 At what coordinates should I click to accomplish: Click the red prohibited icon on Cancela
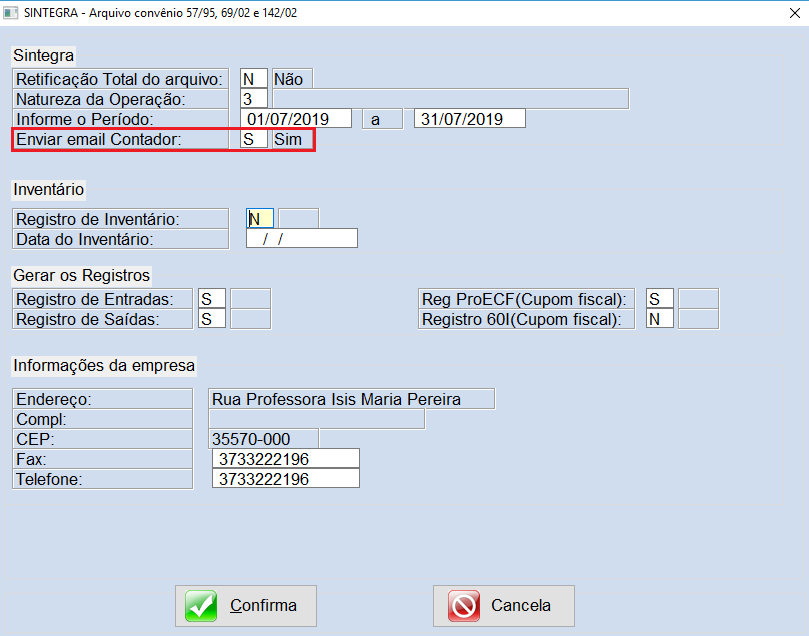(464, 606)
